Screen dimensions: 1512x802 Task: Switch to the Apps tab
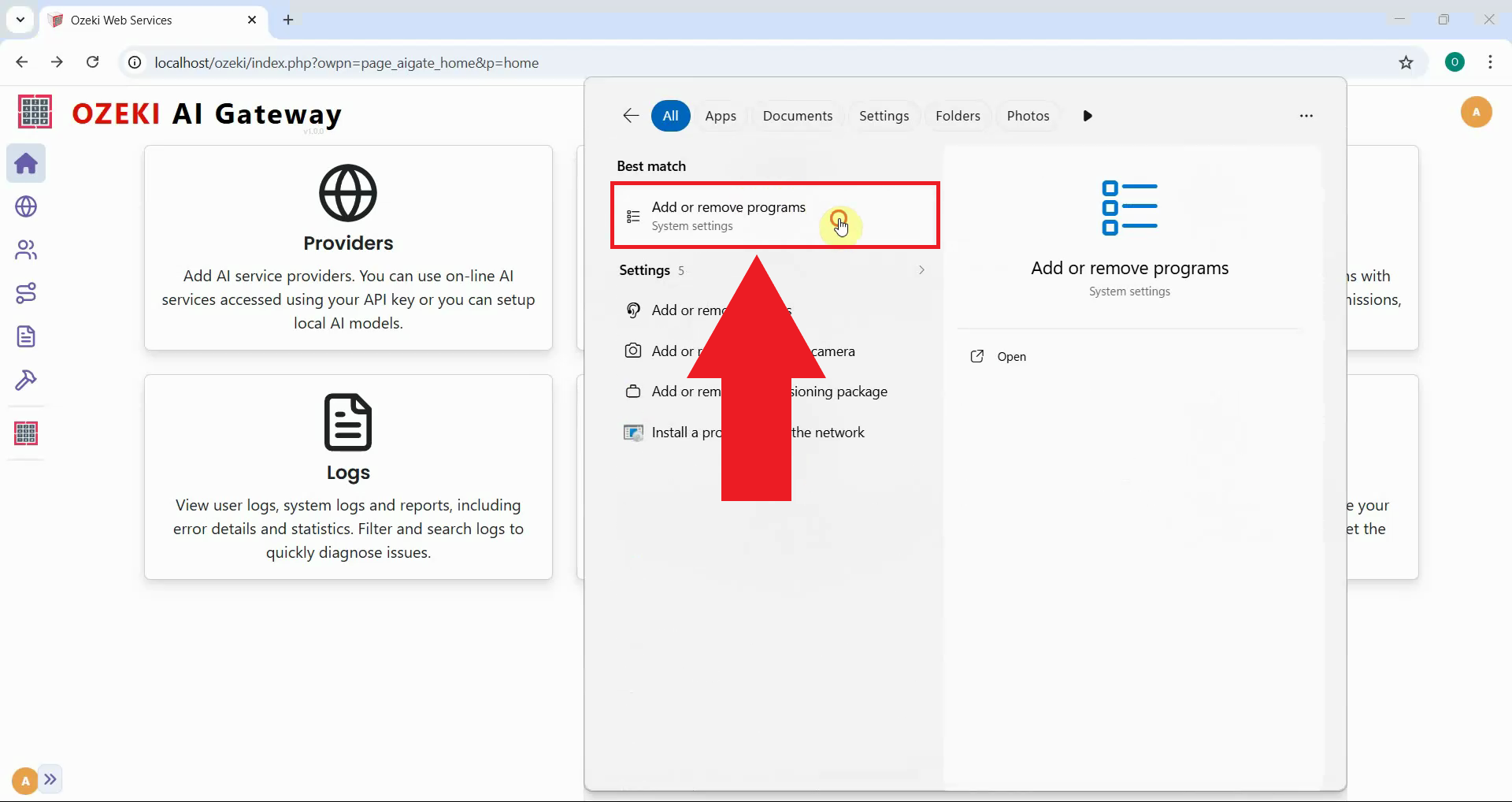point(721,115)
